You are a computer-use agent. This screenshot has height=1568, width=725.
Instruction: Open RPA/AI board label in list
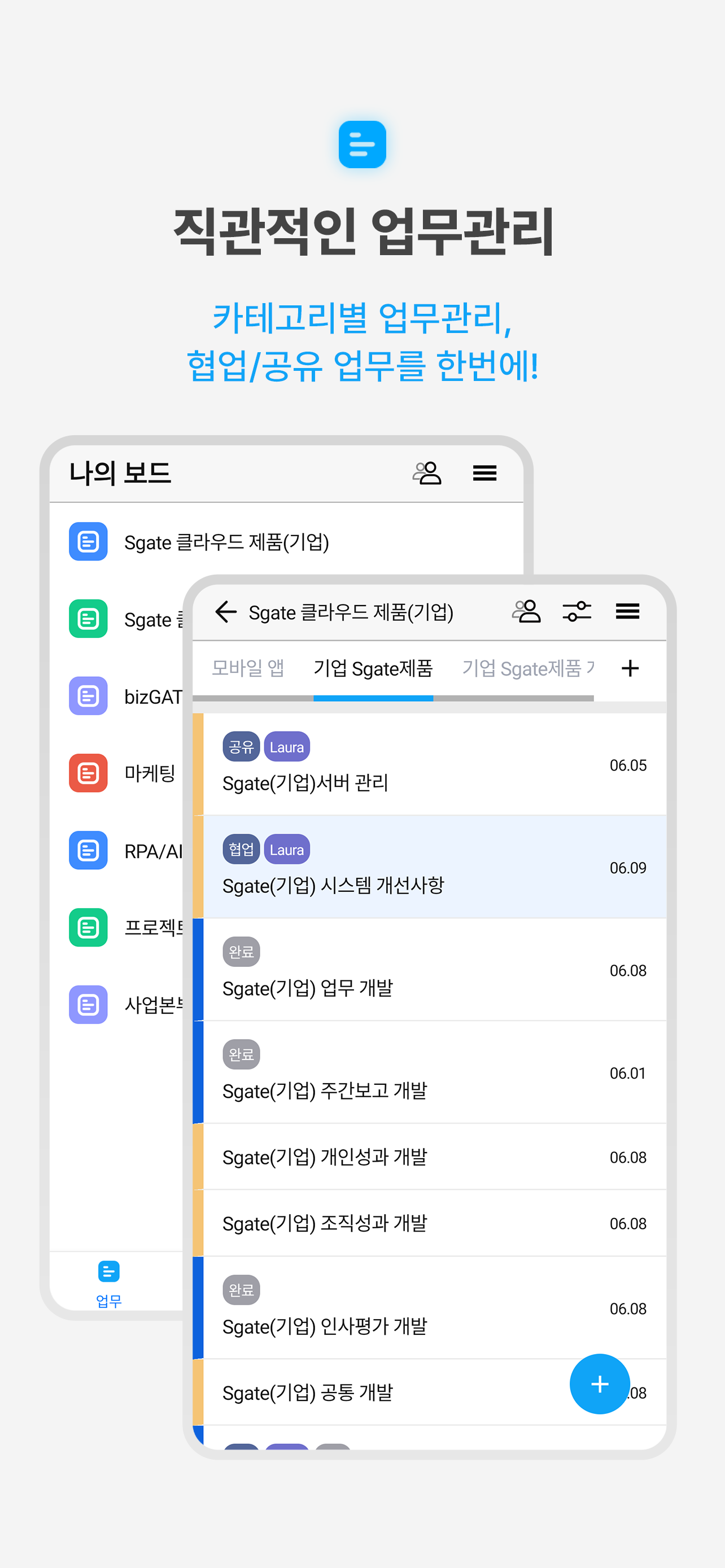153,851
